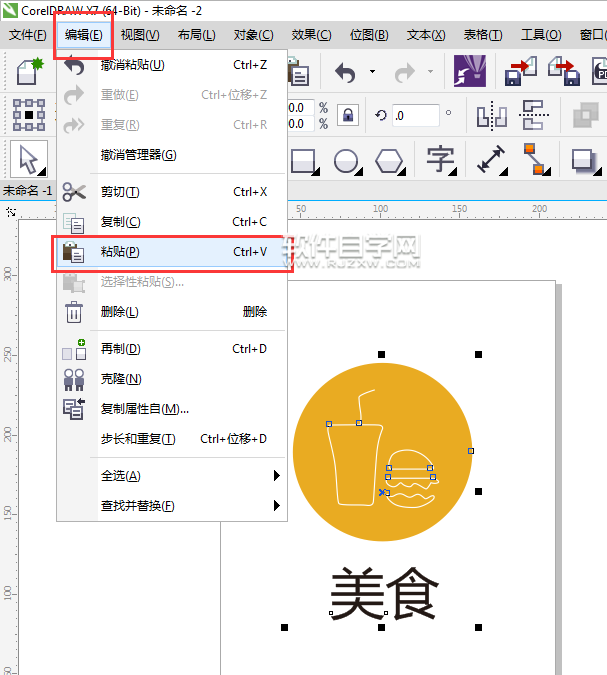Click the toolbar paste clipboard icon
The height and width of the screenshot is (675, 607).
(298, 71)
